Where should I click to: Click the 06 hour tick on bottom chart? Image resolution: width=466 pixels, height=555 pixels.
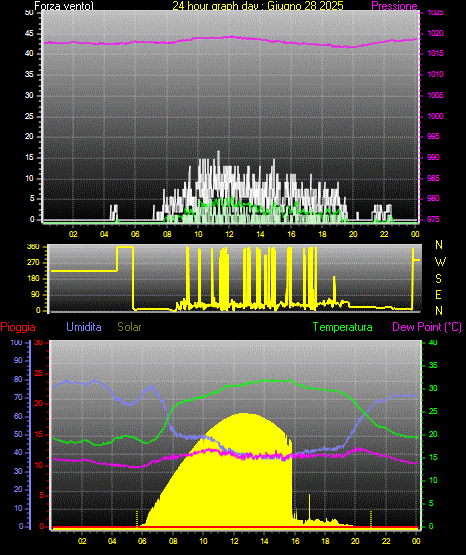(x=142, y=541)
